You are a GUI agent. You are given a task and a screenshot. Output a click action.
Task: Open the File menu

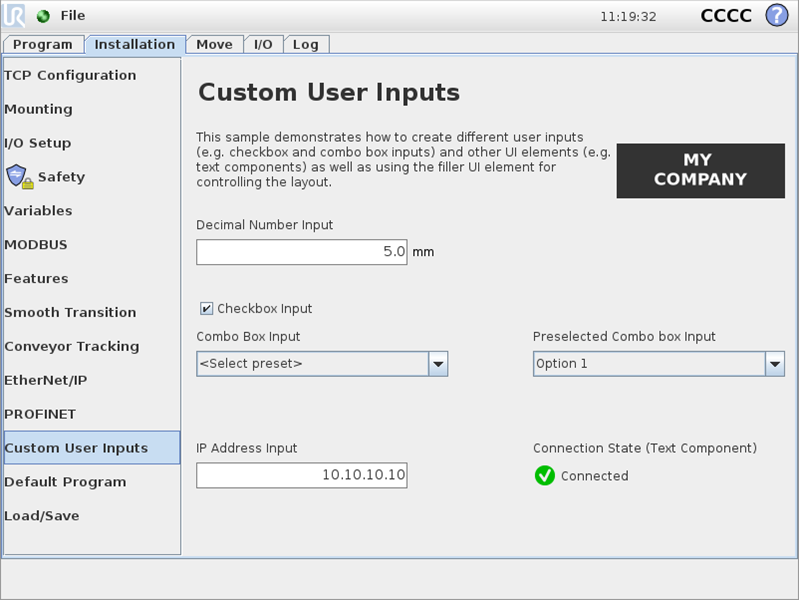[73, 16]
